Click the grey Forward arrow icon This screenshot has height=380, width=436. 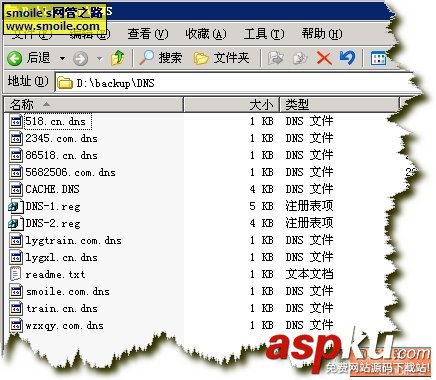pyautogui.click(x=81, y=59)
